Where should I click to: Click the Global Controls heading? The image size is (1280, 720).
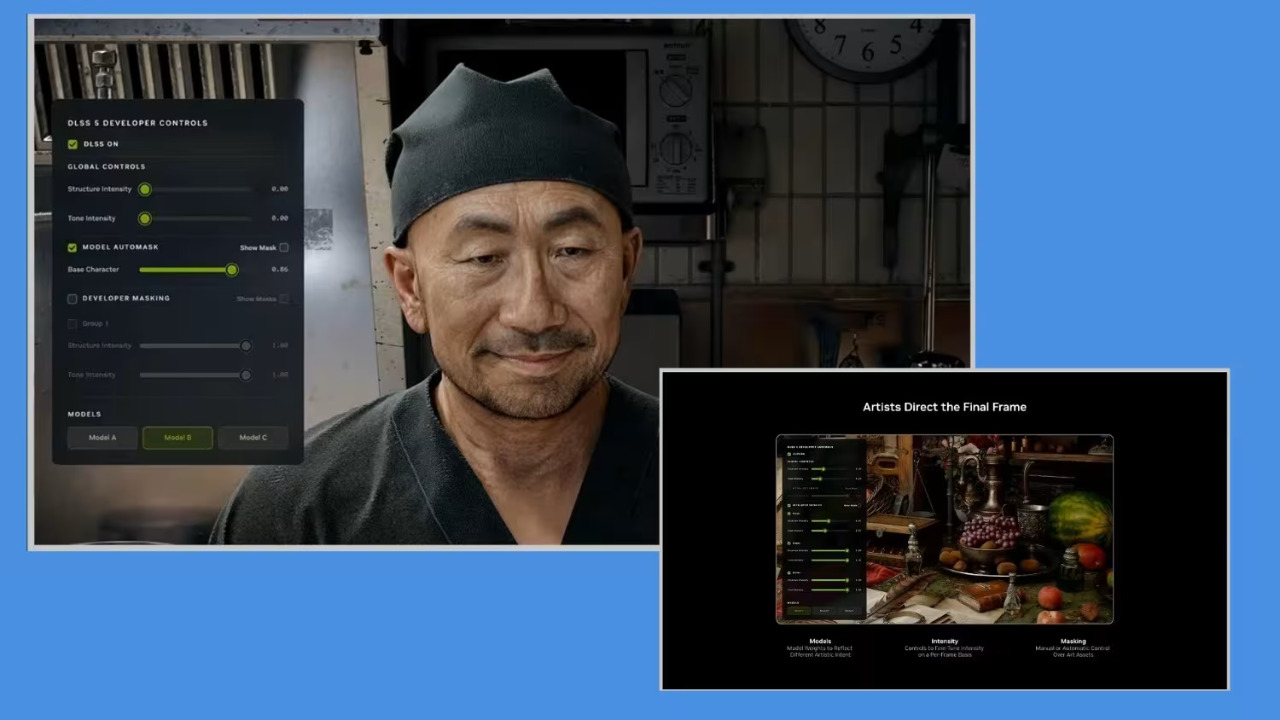[106, 167]
